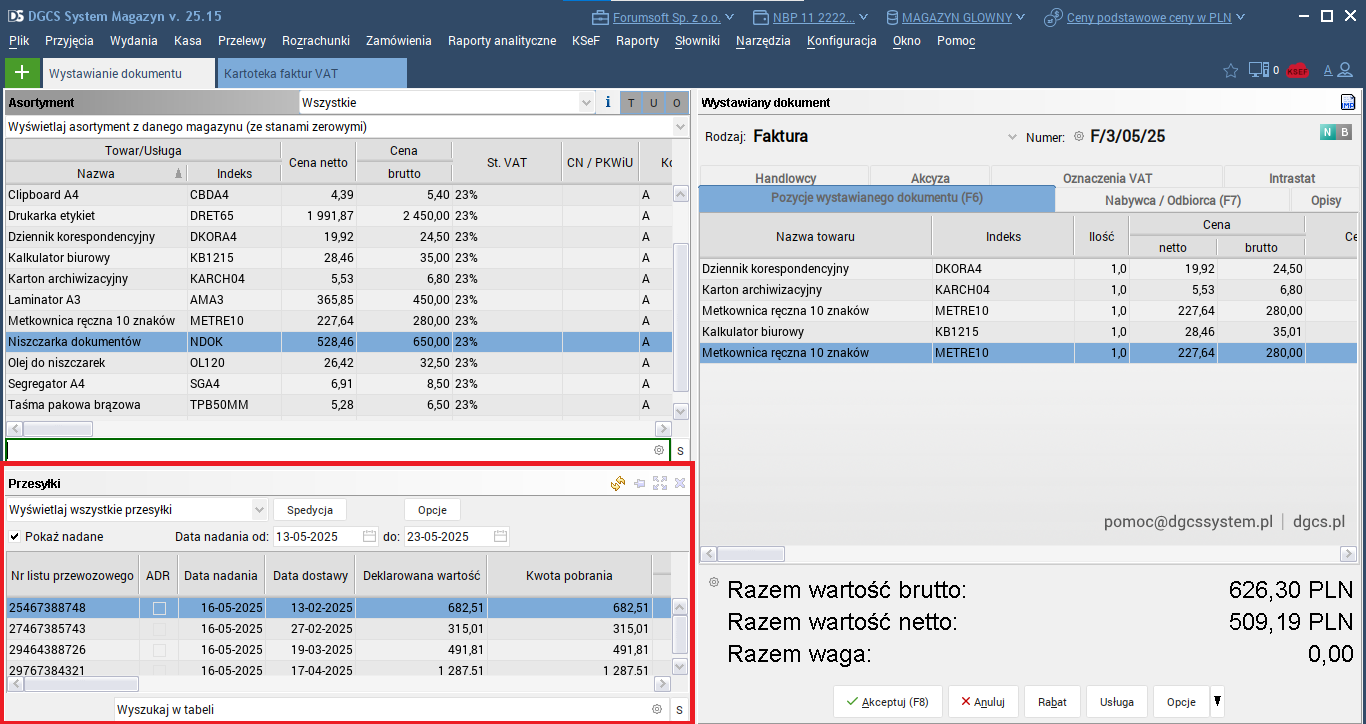The height and width of the screenshot is (724, 1366).
Task: Click the Akceptuj (F8) button
Action: coord(887,702)
